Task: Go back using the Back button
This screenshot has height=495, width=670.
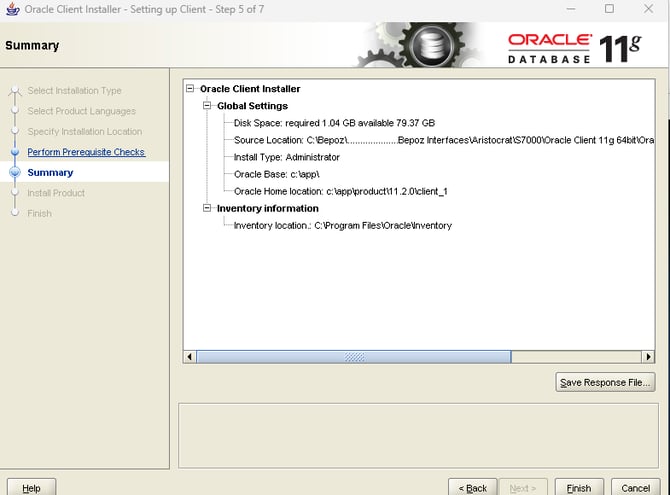Action: [x=473, y=487]
